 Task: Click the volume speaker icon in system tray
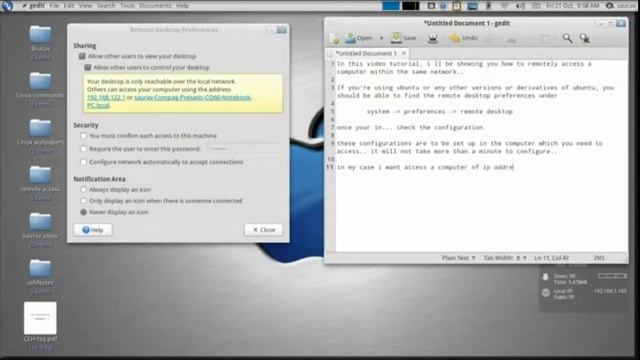pyautogui.click(x=520, y=6)
